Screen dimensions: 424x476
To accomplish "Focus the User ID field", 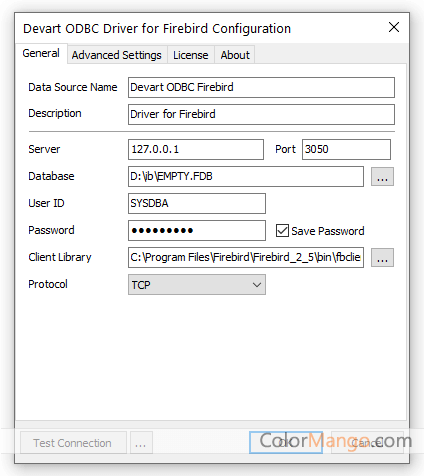I will click(197, 203).
